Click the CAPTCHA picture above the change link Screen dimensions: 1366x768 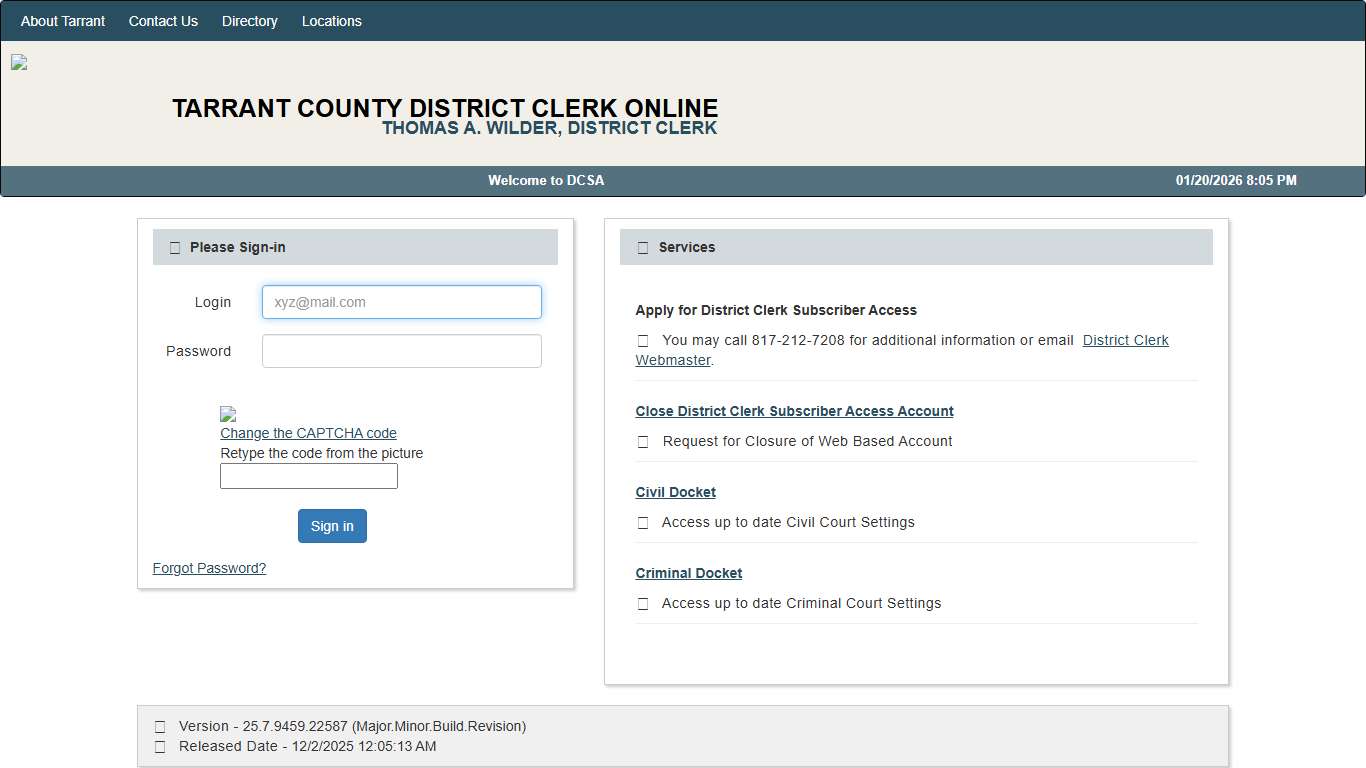228,414
